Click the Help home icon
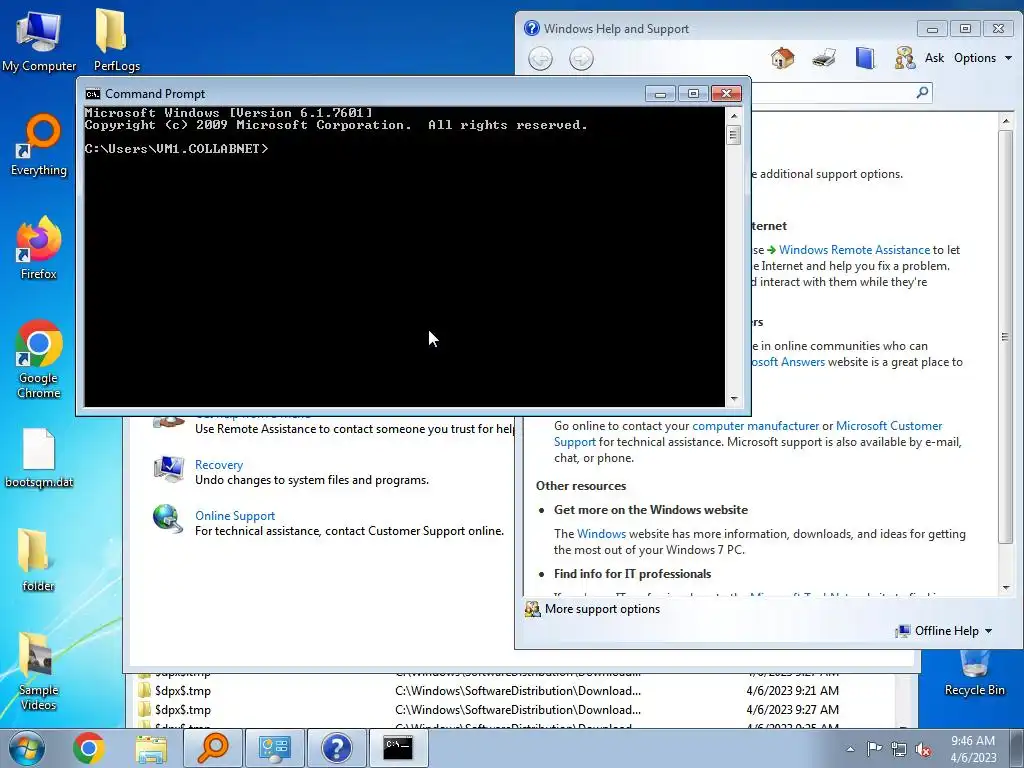This screenshot has height=768, width=1024. [x=782, y=58]
